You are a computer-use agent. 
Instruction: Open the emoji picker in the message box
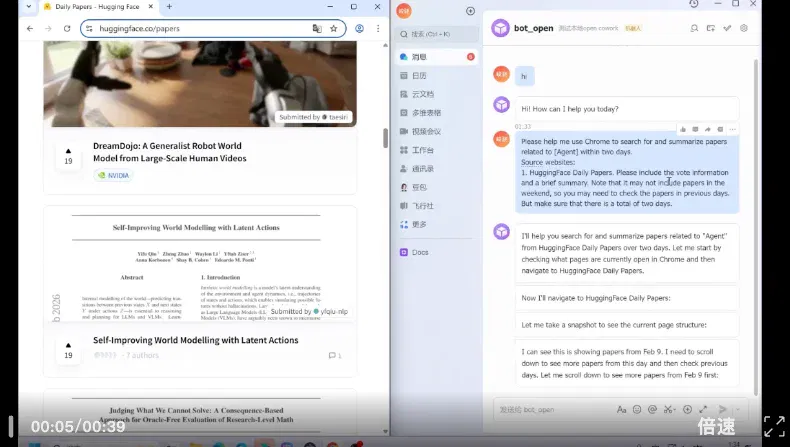(x=637, y=410)
